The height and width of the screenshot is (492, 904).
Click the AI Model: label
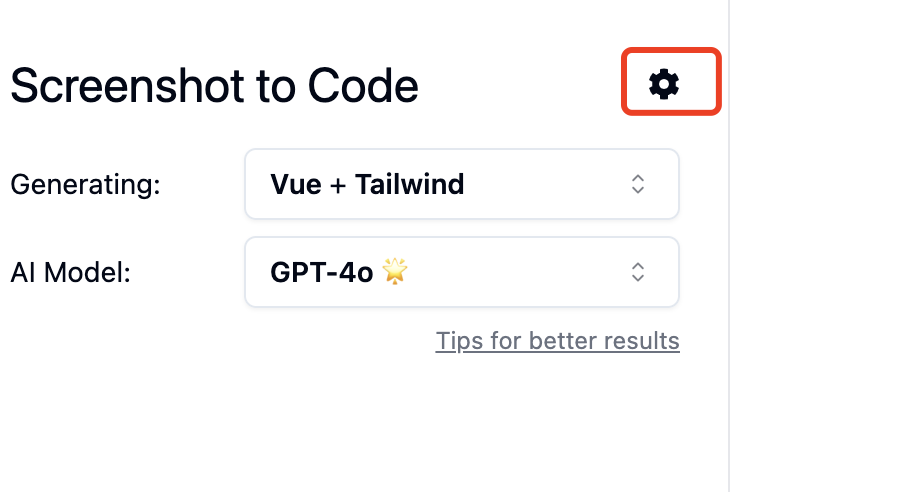(70, 272)
